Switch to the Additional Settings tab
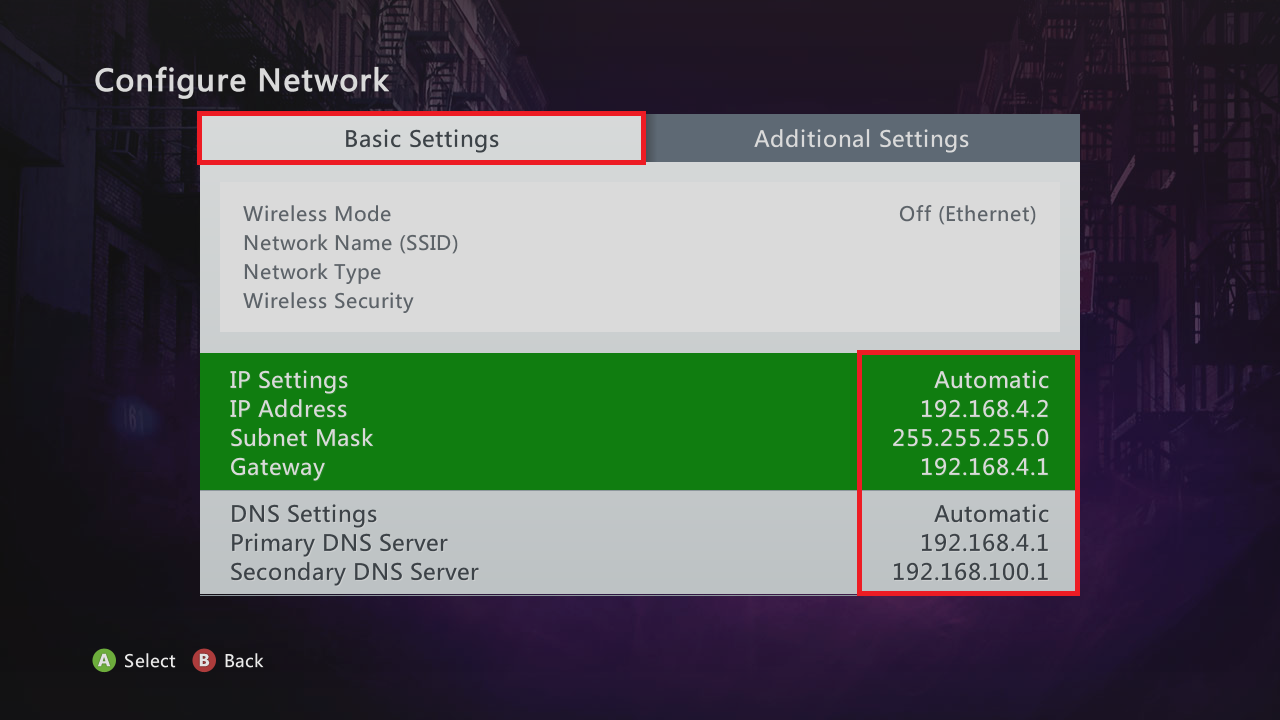Screen dimensions: 1280x720 pyautogui.click(x=861, y=138)
